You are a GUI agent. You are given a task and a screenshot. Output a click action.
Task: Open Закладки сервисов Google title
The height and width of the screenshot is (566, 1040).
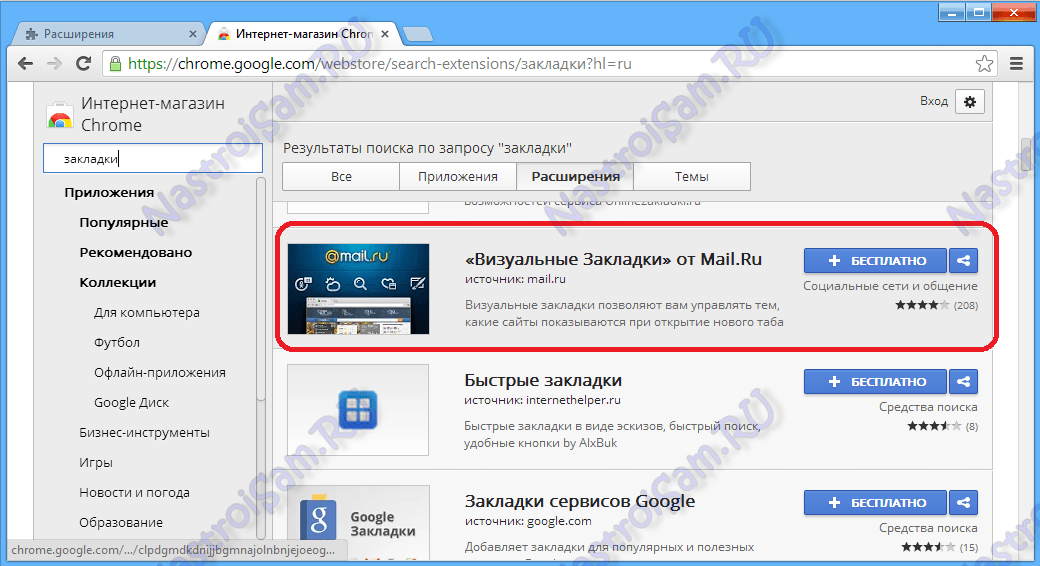[x=580, y=501]
